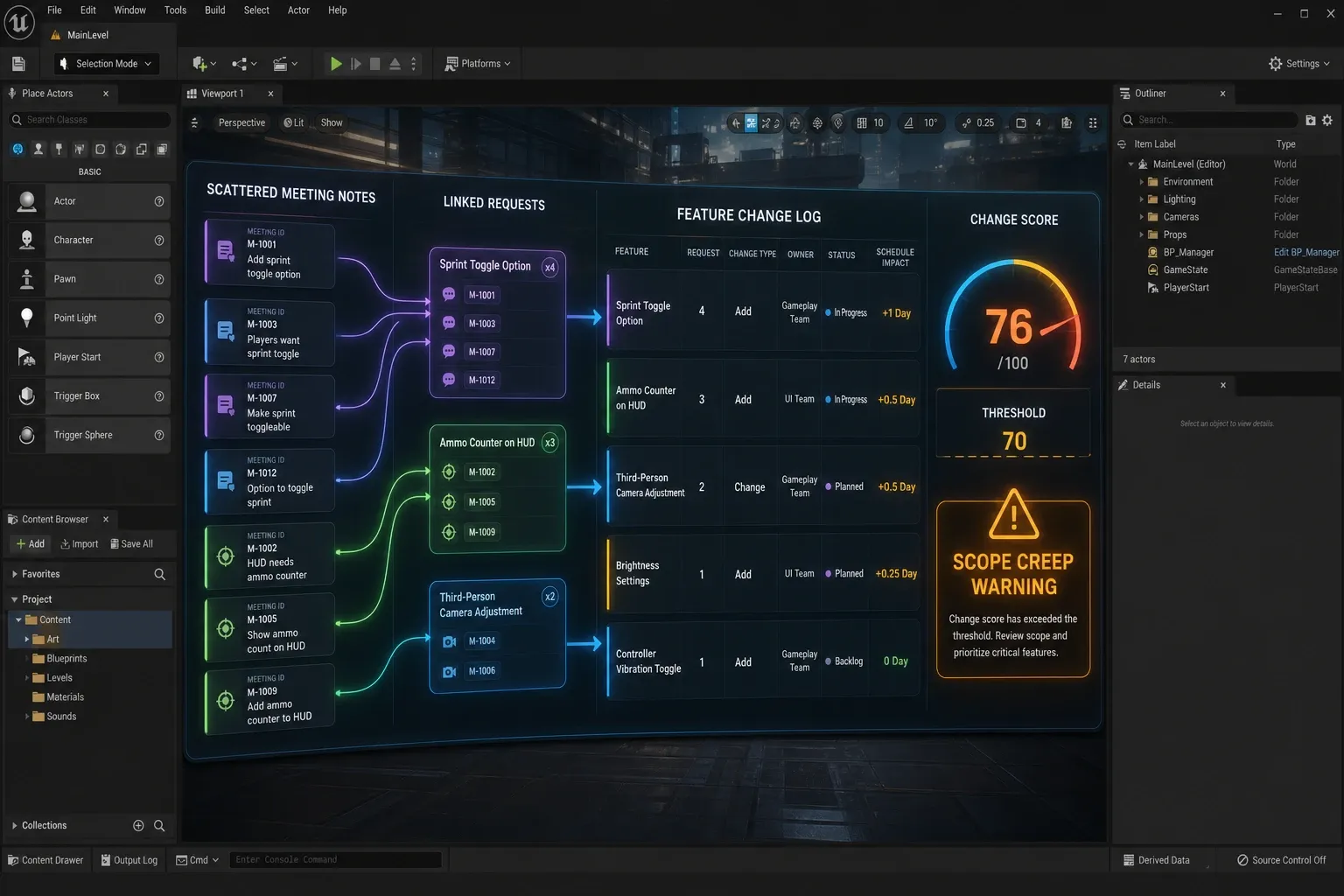
Task: Start Play in Editor with green play button
Action: (x=335, y=64)
